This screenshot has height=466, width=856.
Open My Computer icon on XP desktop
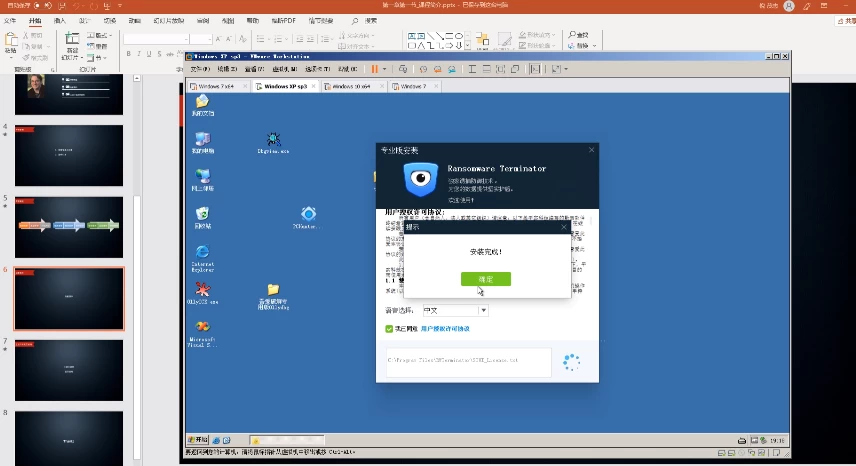(203, 139)
